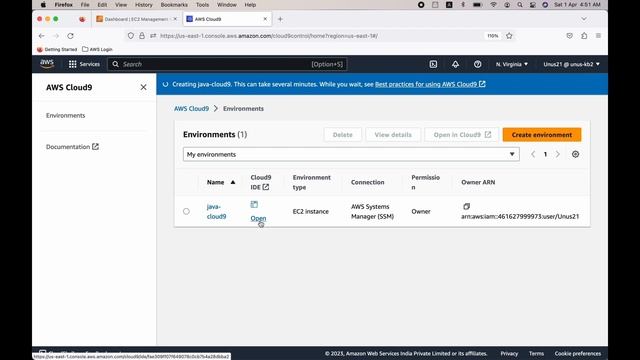
Task: Bookmark this page with star icon
Action: (x=509, y=36)
